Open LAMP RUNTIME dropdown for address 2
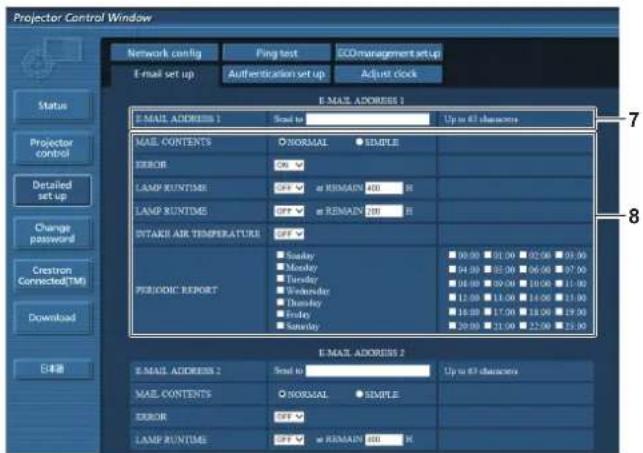 pyautogui.click(x=289, y=439)
